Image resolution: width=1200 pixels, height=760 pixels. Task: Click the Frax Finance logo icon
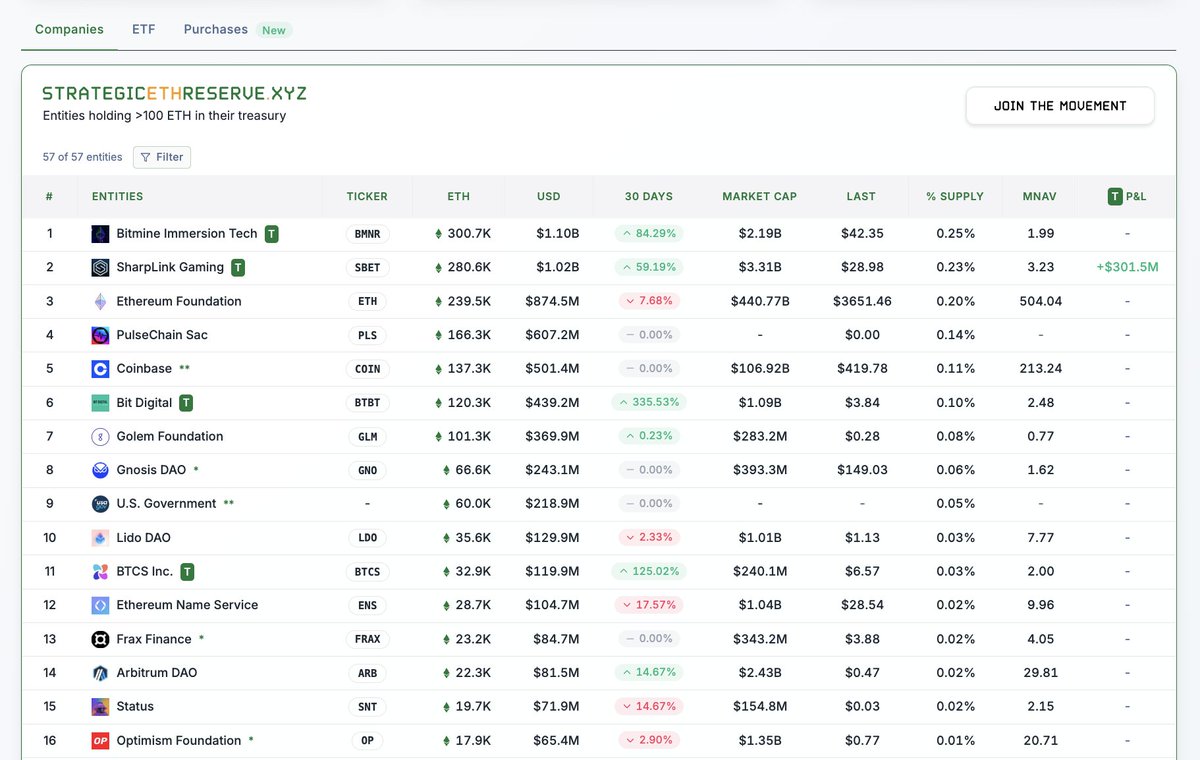[x=100, y=639]
